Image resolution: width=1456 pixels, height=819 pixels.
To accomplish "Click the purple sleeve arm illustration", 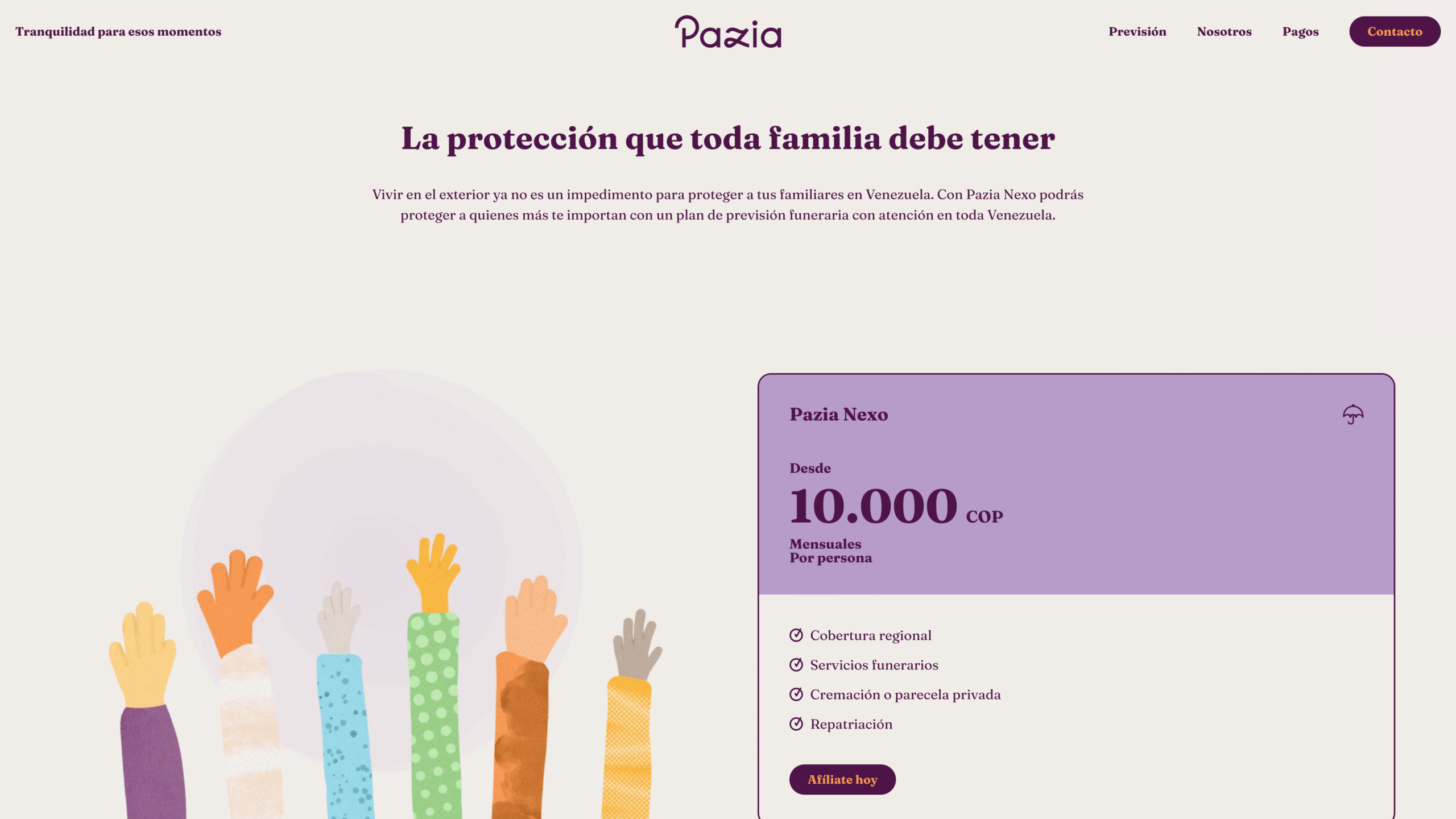I will point(152,762).
